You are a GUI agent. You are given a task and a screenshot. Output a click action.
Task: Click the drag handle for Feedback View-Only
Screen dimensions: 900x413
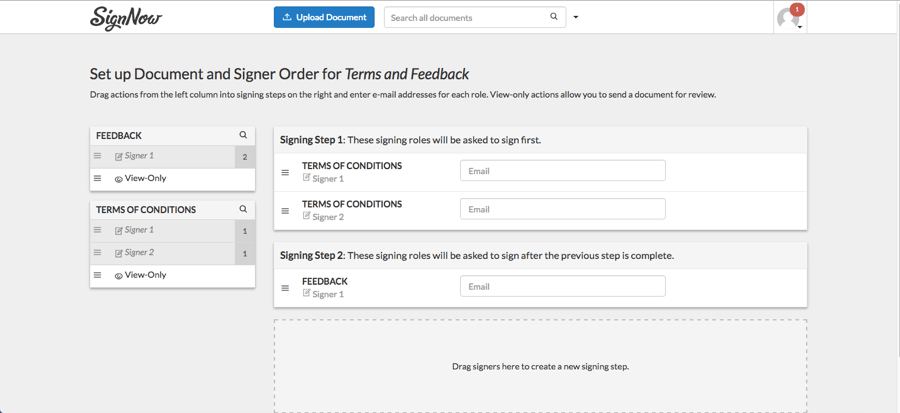tap(97, 178)
